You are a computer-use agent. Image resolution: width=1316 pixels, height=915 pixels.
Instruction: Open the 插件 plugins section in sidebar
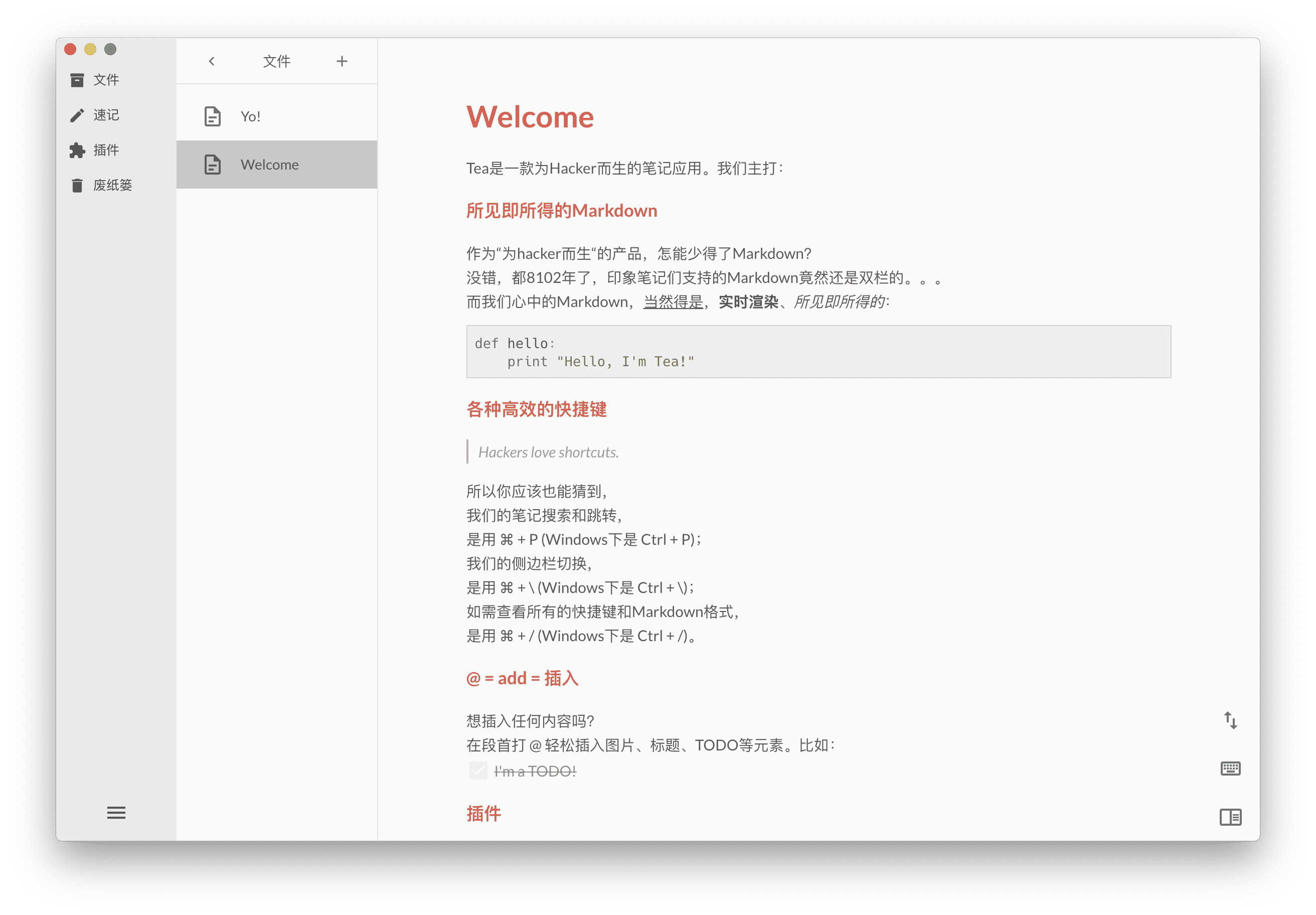coord(106,150)
